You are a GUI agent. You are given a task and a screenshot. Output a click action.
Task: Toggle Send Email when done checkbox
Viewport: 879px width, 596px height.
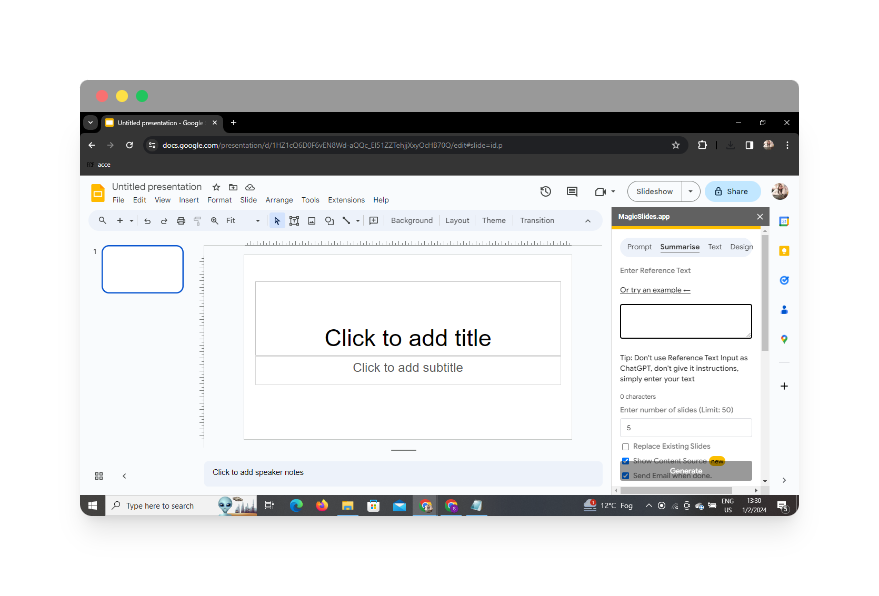pyautogui.click(x=626, y=476)
